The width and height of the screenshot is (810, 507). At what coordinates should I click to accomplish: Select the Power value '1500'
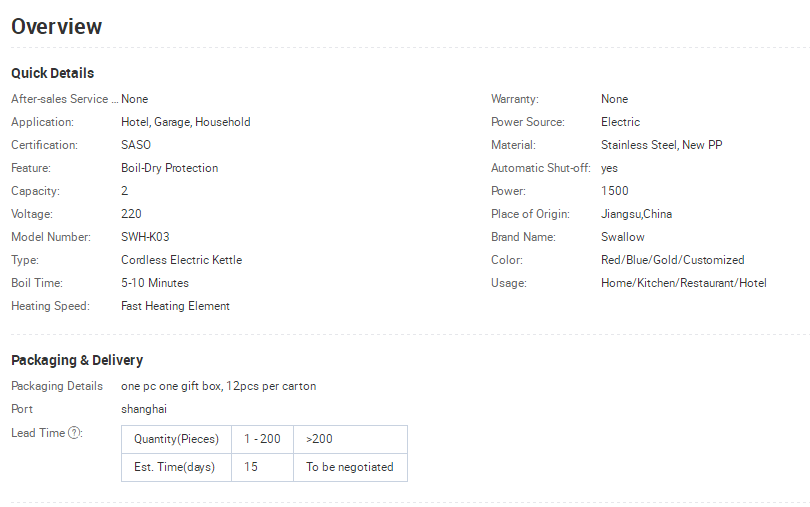(x=615, y=191)
